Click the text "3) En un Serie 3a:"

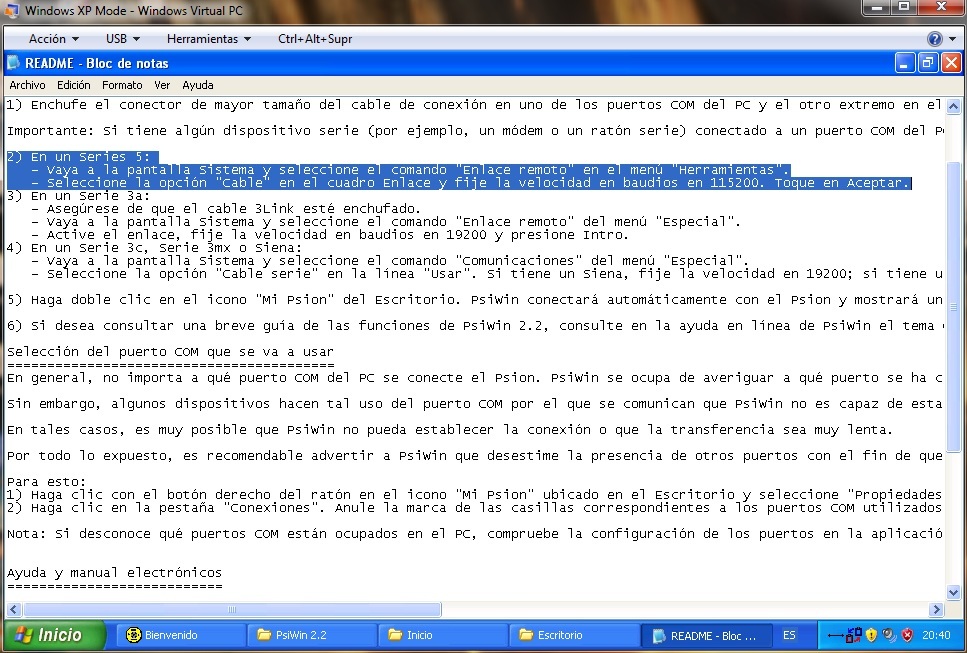(x=78, y=195)
